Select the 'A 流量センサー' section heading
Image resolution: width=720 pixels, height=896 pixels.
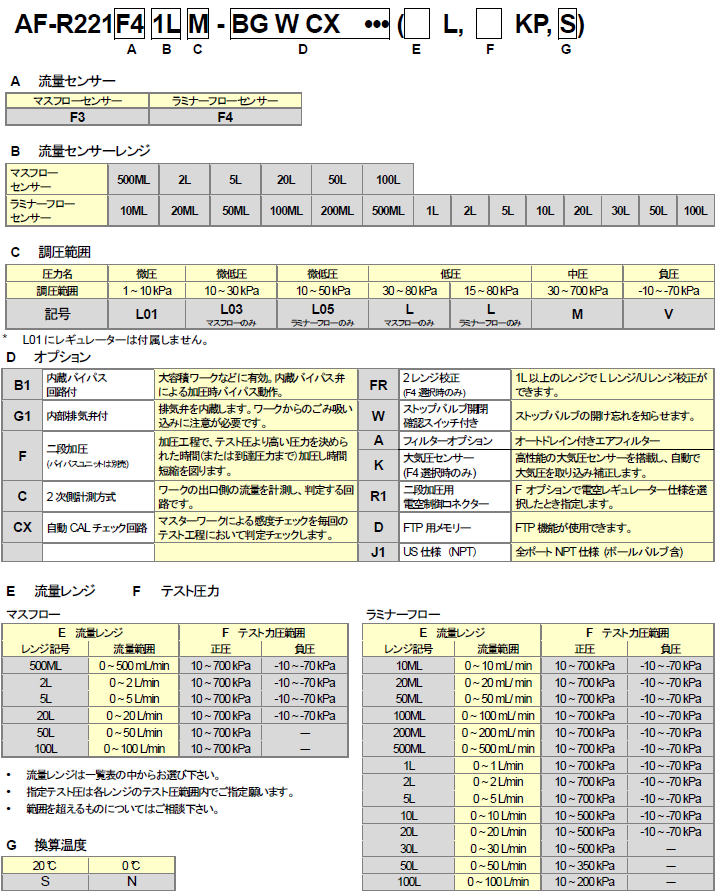pyautogui.click(x=63, y=81)
